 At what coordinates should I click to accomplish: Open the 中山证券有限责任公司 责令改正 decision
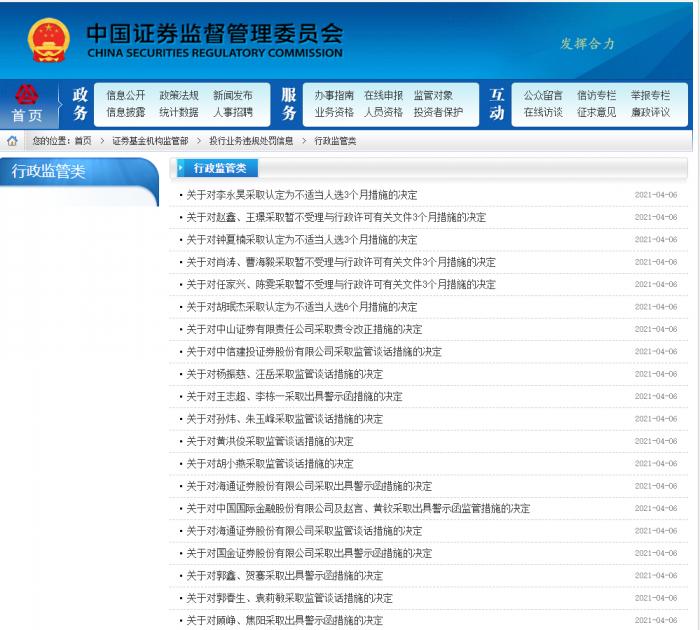tap(304, 329)
